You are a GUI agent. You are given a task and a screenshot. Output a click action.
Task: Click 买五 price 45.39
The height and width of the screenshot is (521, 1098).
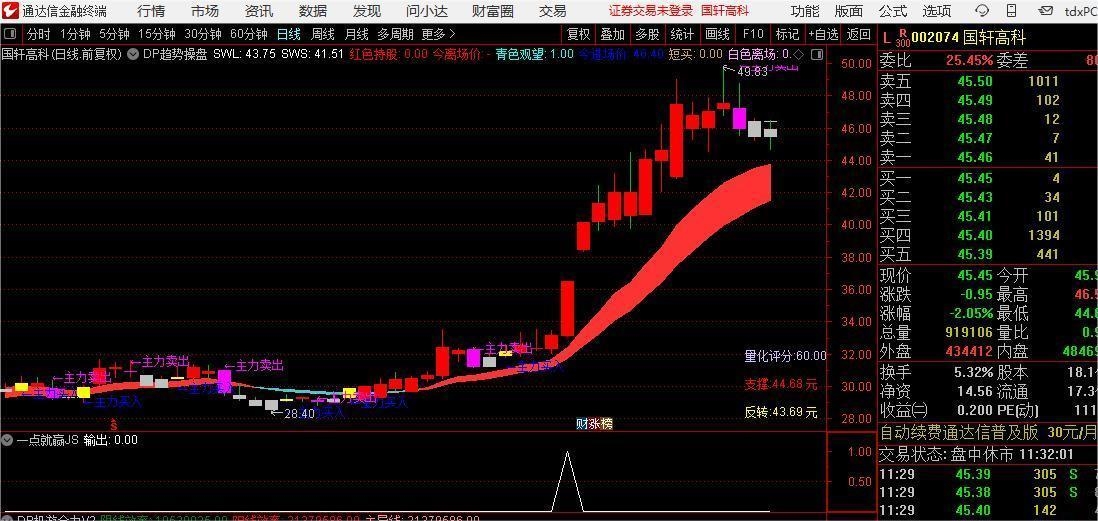(x=975, y=254)
